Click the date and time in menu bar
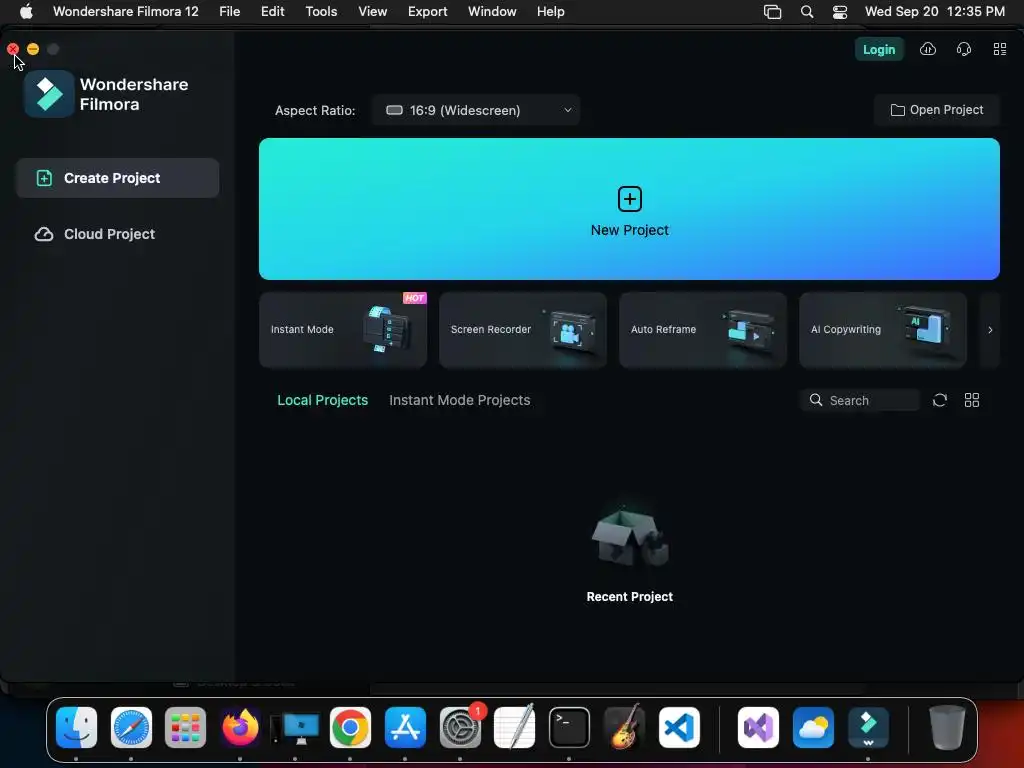 tap(935, 12)
